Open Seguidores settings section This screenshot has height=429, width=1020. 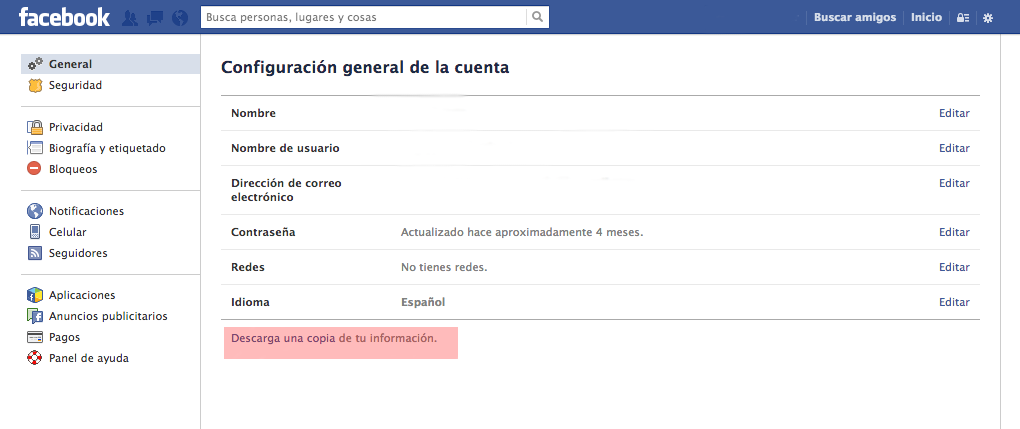click(x=78, y=253)
